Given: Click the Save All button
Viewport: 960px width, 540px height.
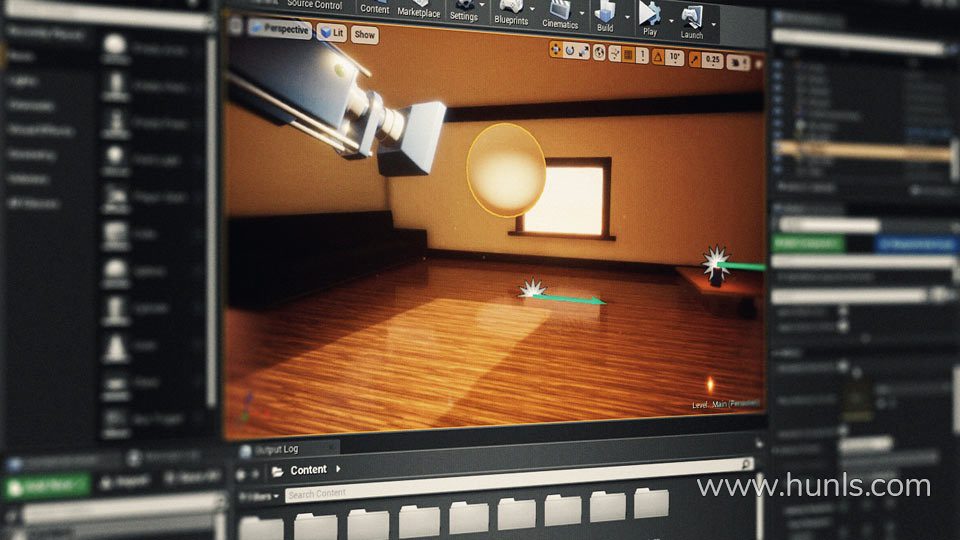Looking at the screenshot, I should [x=192, y=478].
